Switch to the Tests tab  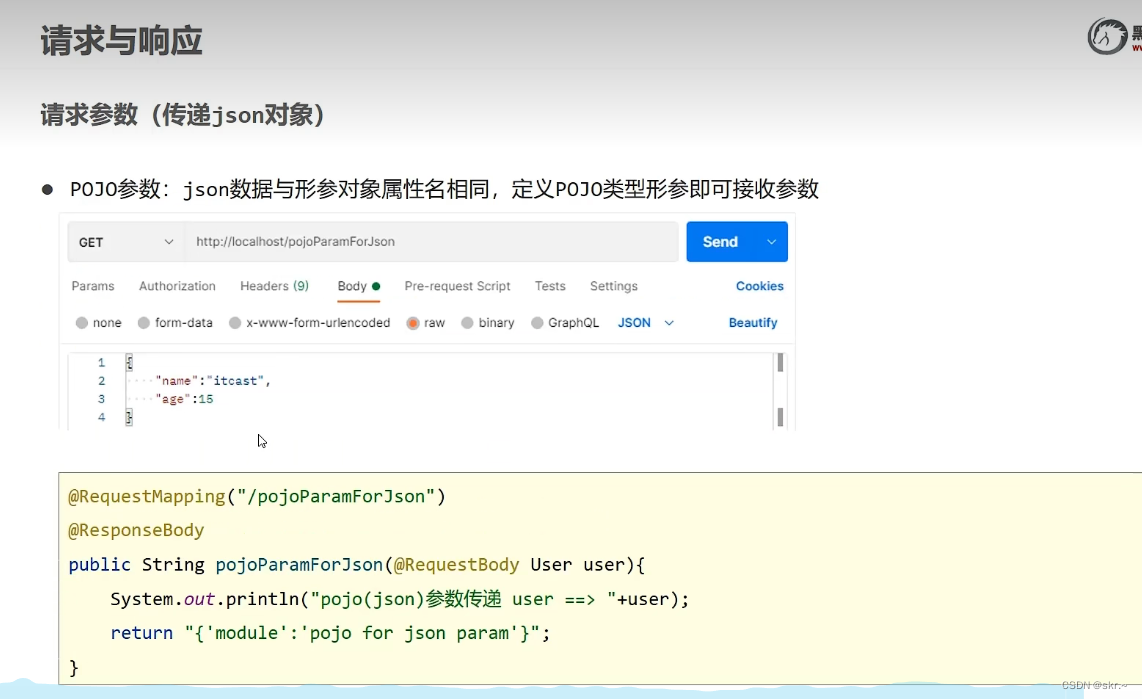click(549, 286)
